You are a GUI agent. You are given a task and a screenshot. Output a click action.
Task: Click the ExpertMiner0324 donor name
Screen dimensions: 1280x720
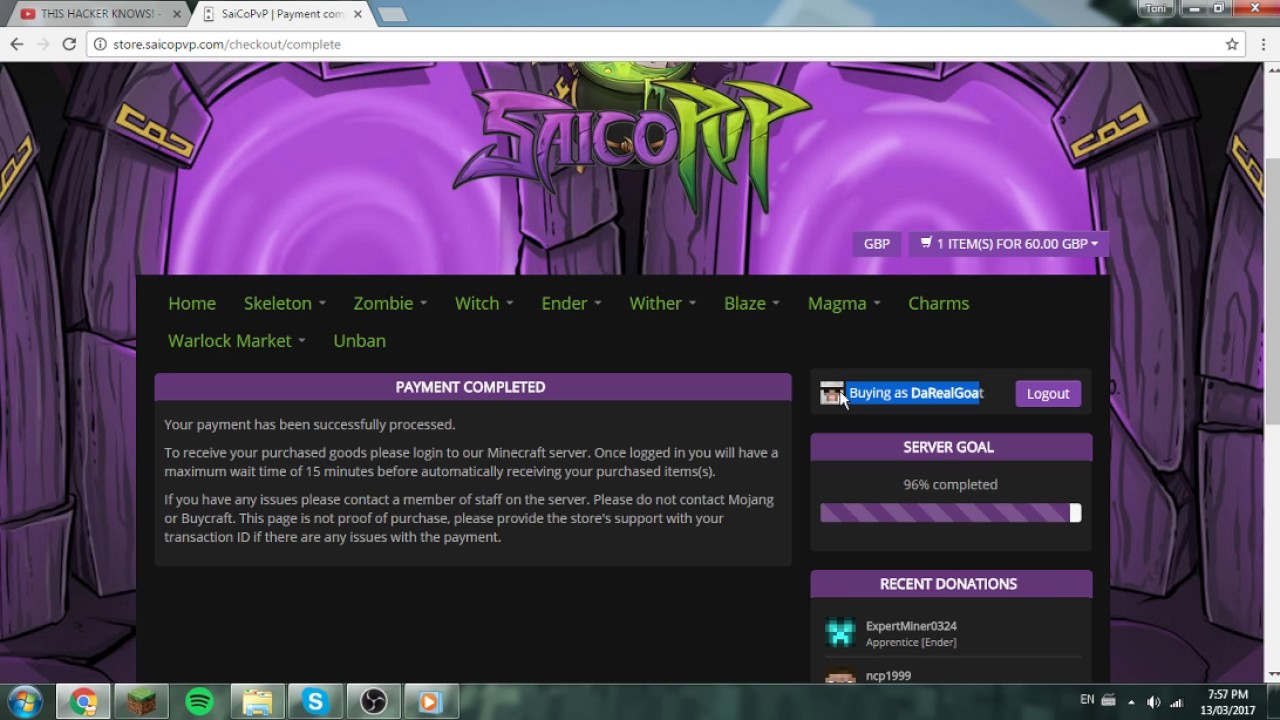click(x=911, y=626)
